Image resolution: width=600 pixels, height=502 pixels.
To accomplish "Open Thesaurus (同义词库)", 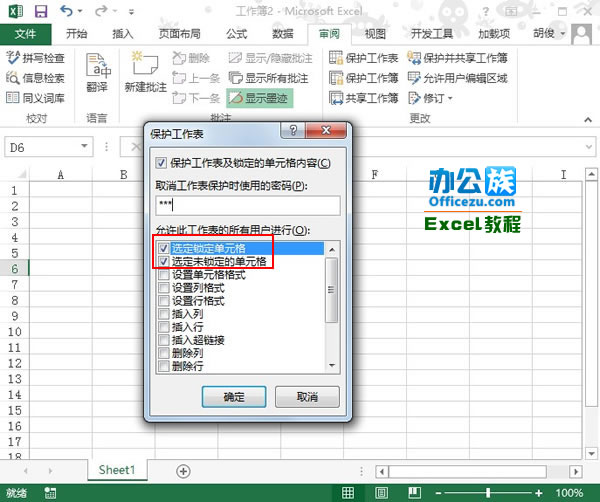I will [35, 98].
